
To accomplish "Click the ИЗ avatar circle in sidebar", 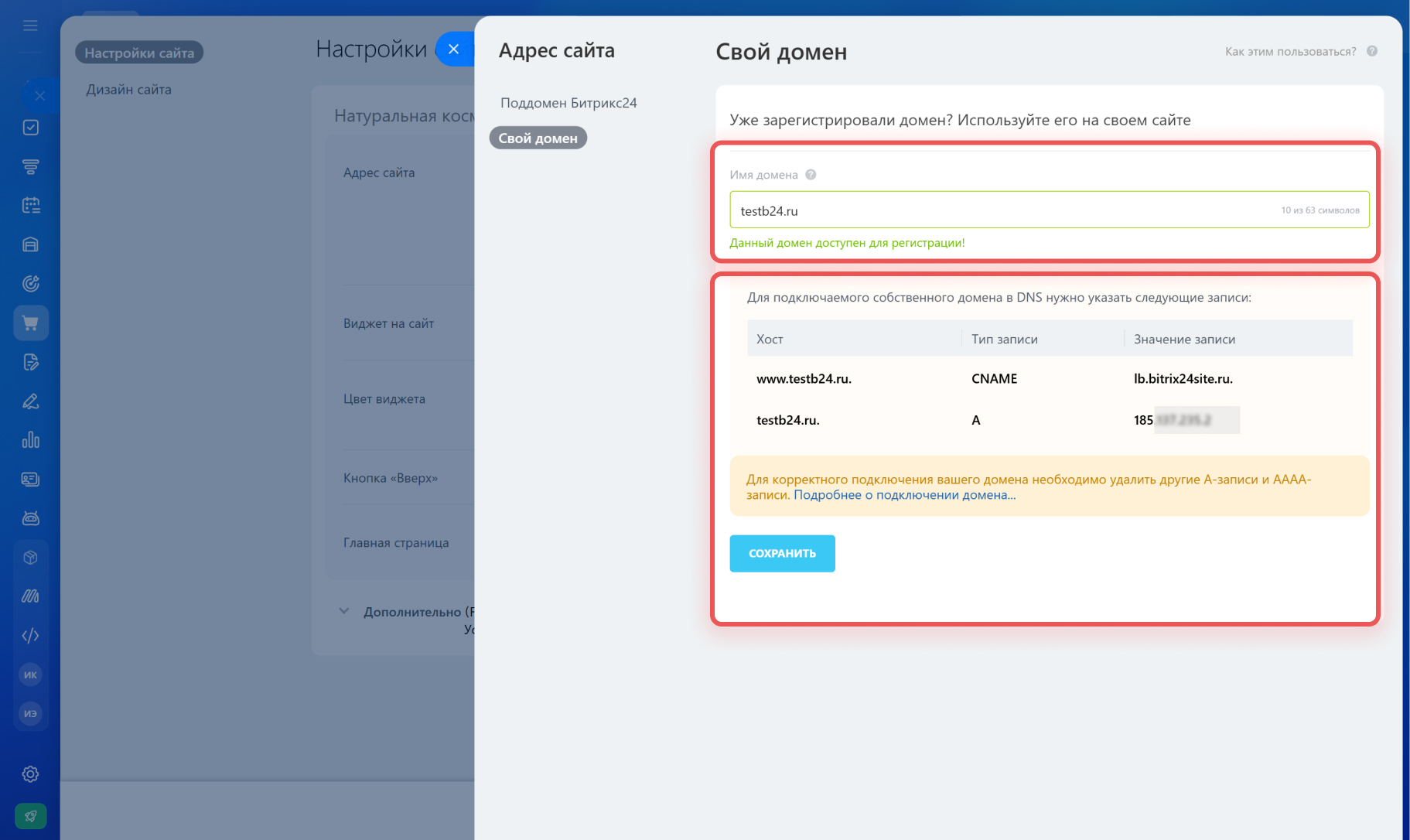I will [30, 713].
